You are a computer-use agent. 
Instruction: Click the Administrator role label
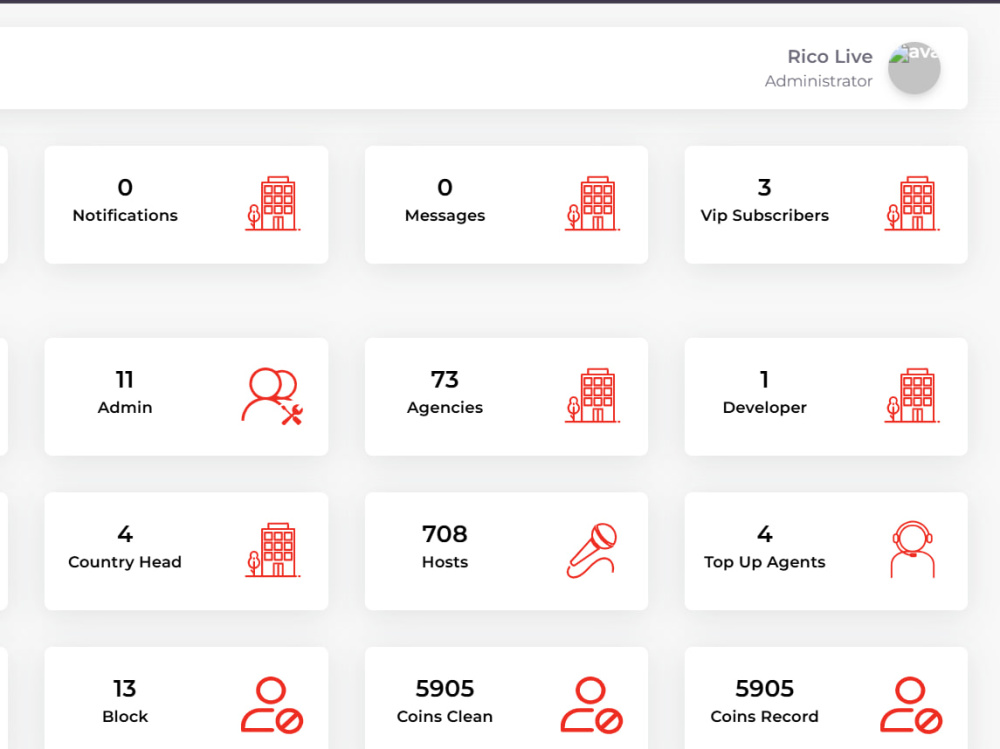[819, 81]
